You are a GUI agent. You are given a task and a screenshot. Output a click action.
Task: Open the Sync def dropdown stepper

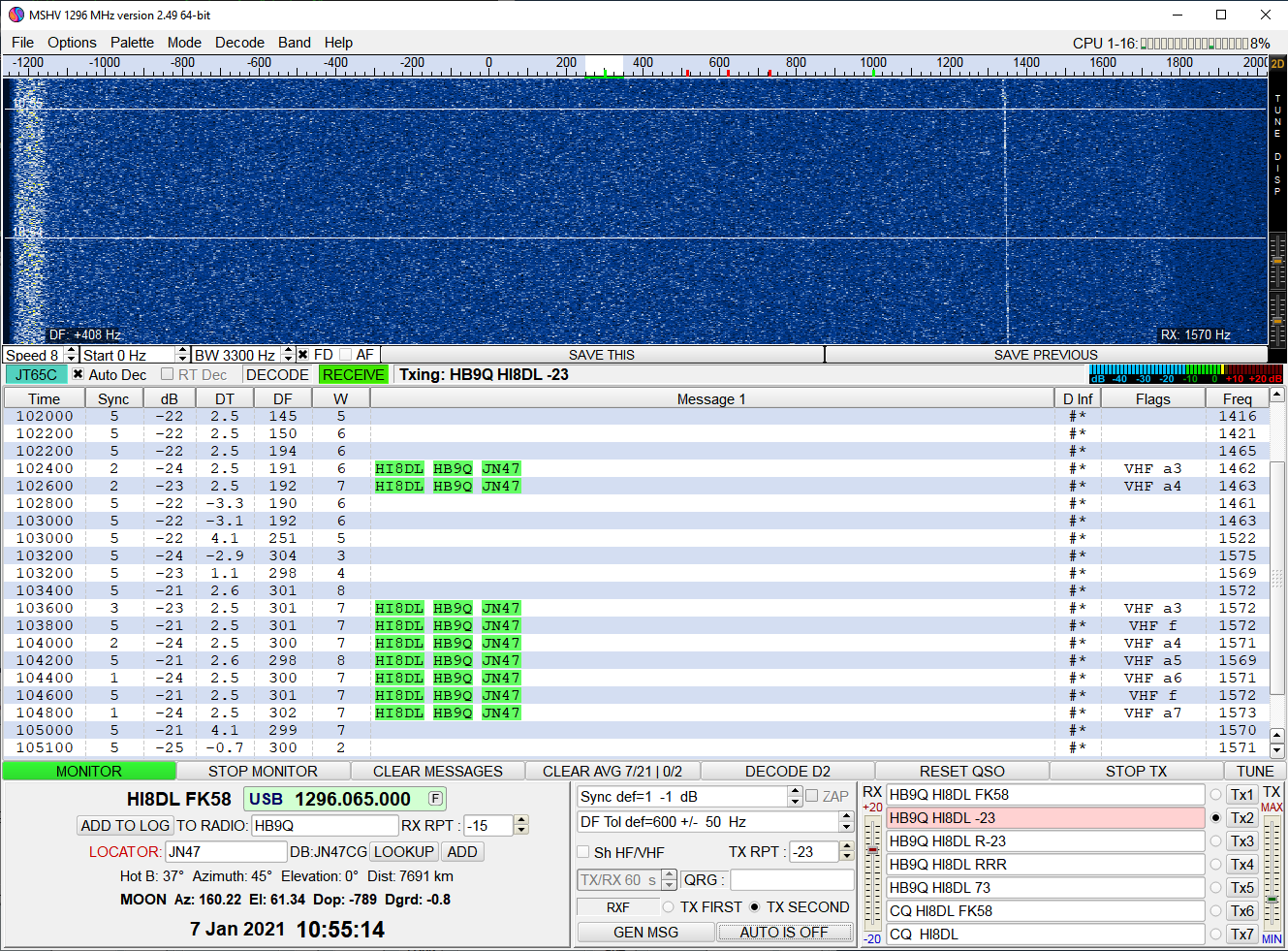coord(795,797)
